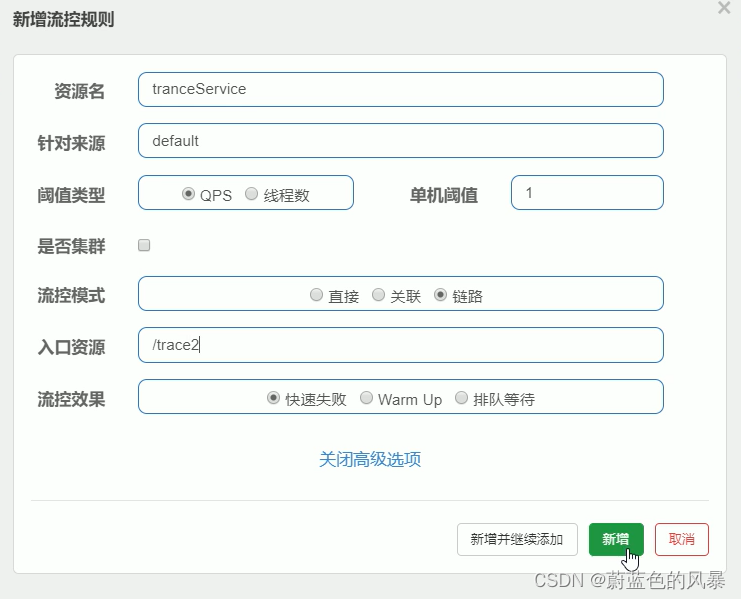The height and width of the screenshot is (599, 741).
Task: Click the 资源名 input field
Action: tap(401, 89)
